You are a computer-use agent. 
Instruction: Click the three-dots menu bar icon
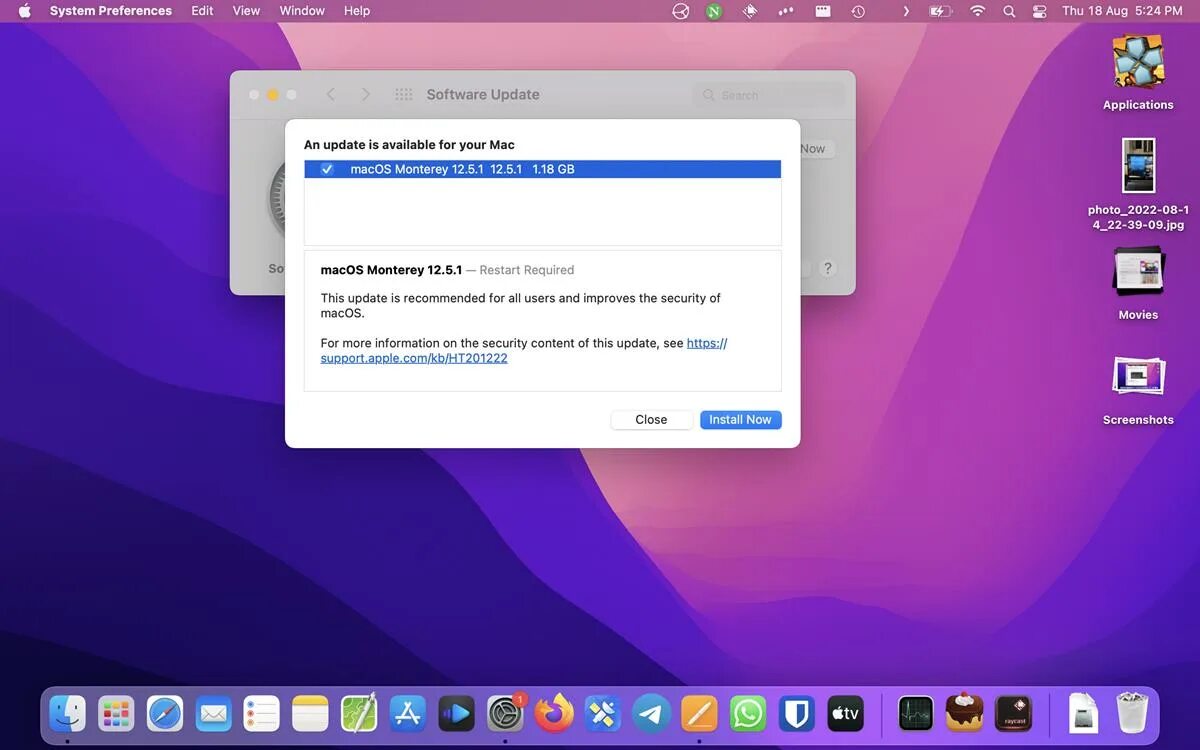coord(785,11)
